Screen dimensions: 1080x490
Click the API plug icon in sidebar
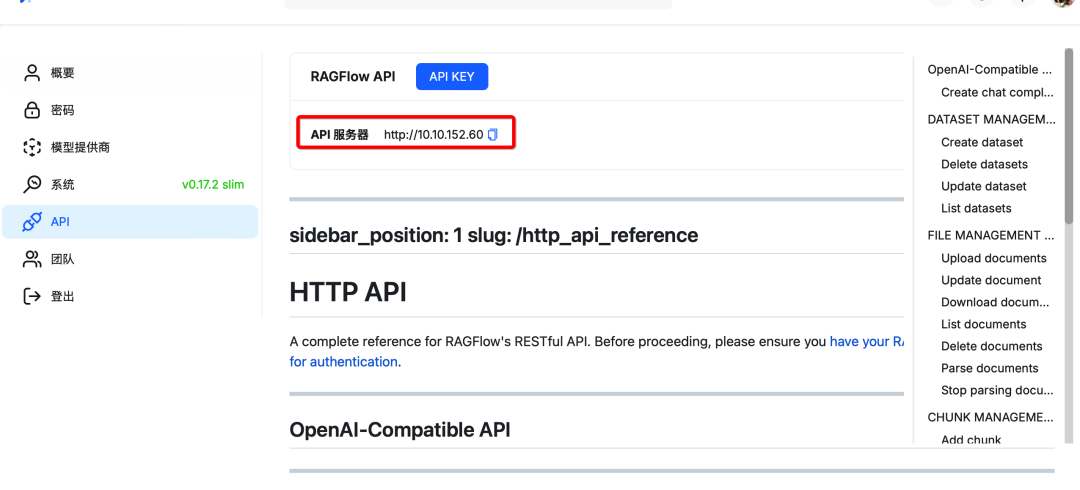pos(32,222)
